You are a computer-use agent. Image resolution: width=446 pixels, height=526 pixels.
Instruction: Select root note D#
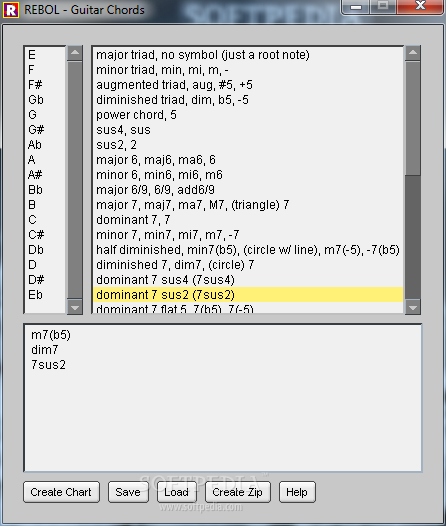coord(45,280)
